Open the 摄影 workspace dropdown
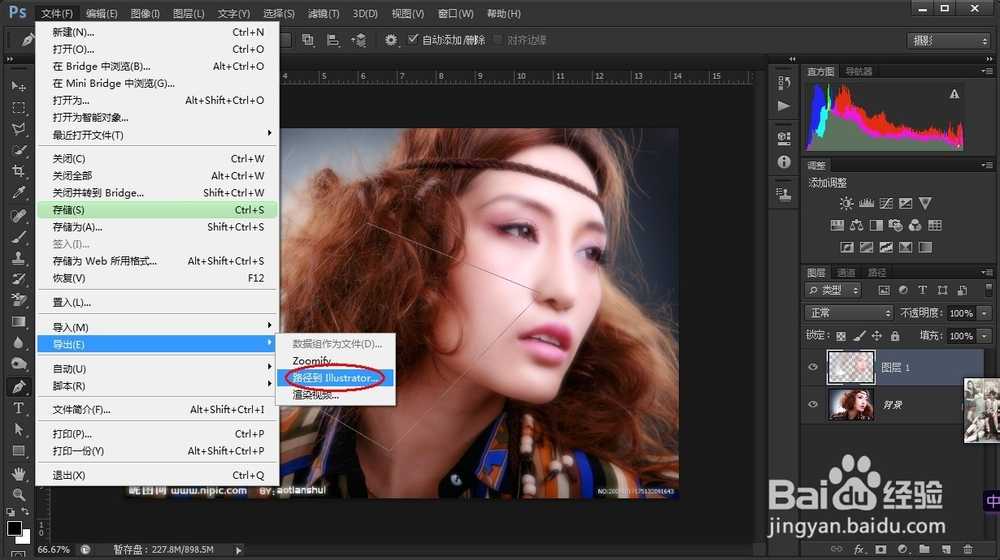Viewport: 1000px width, 560px height. tap(947, 41)
